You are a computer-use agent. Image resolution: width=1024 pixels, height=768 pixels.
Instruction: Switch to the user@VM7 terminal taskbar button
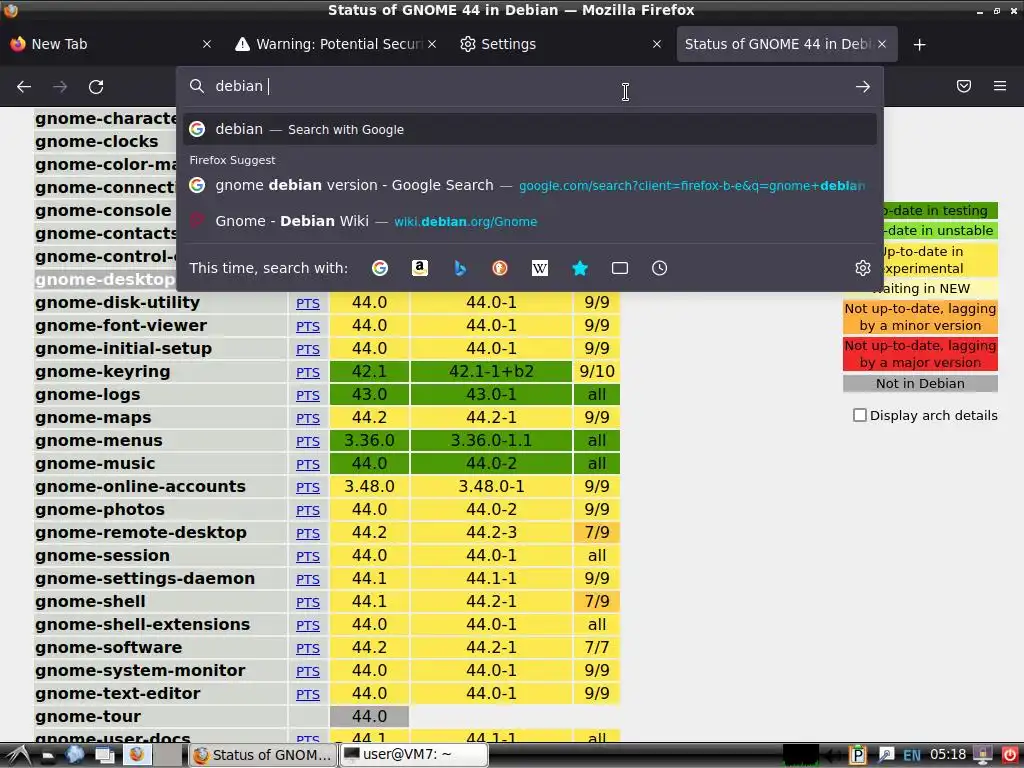tap(413, 755)
